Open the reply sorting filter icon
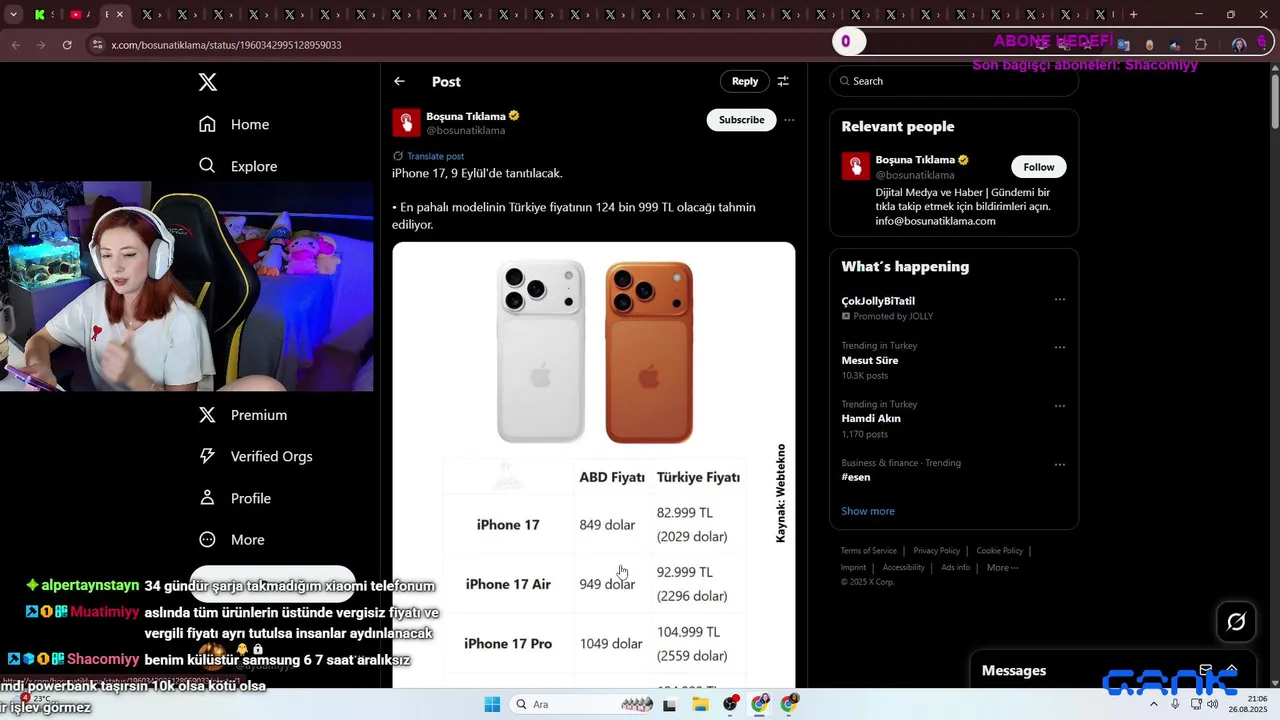1280x720 pixels. (x=783, y=81)
